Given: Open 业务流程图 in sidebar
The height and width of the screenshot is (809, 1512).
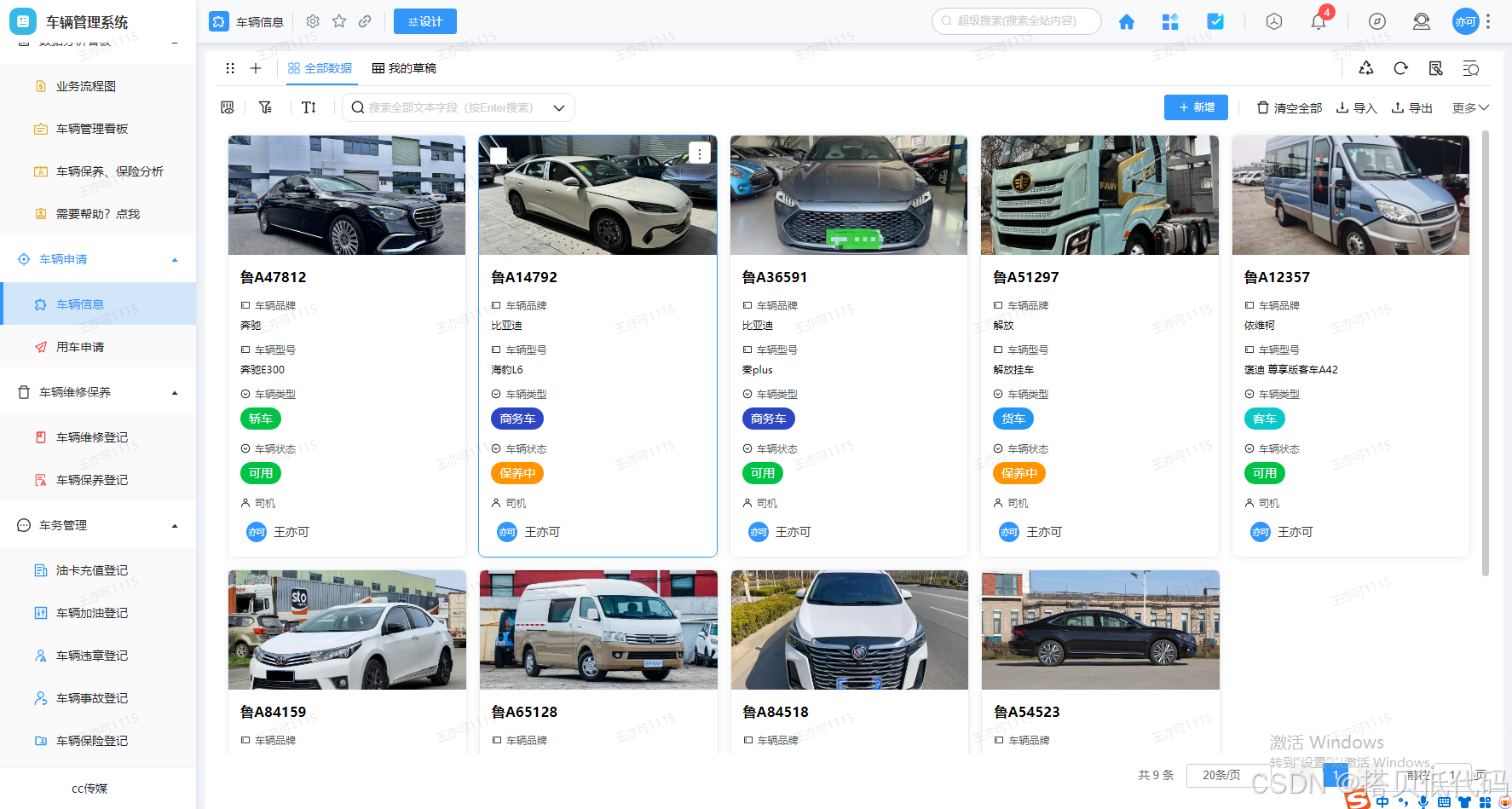Looking at the screenshot, I should click(x=86, y=86).
